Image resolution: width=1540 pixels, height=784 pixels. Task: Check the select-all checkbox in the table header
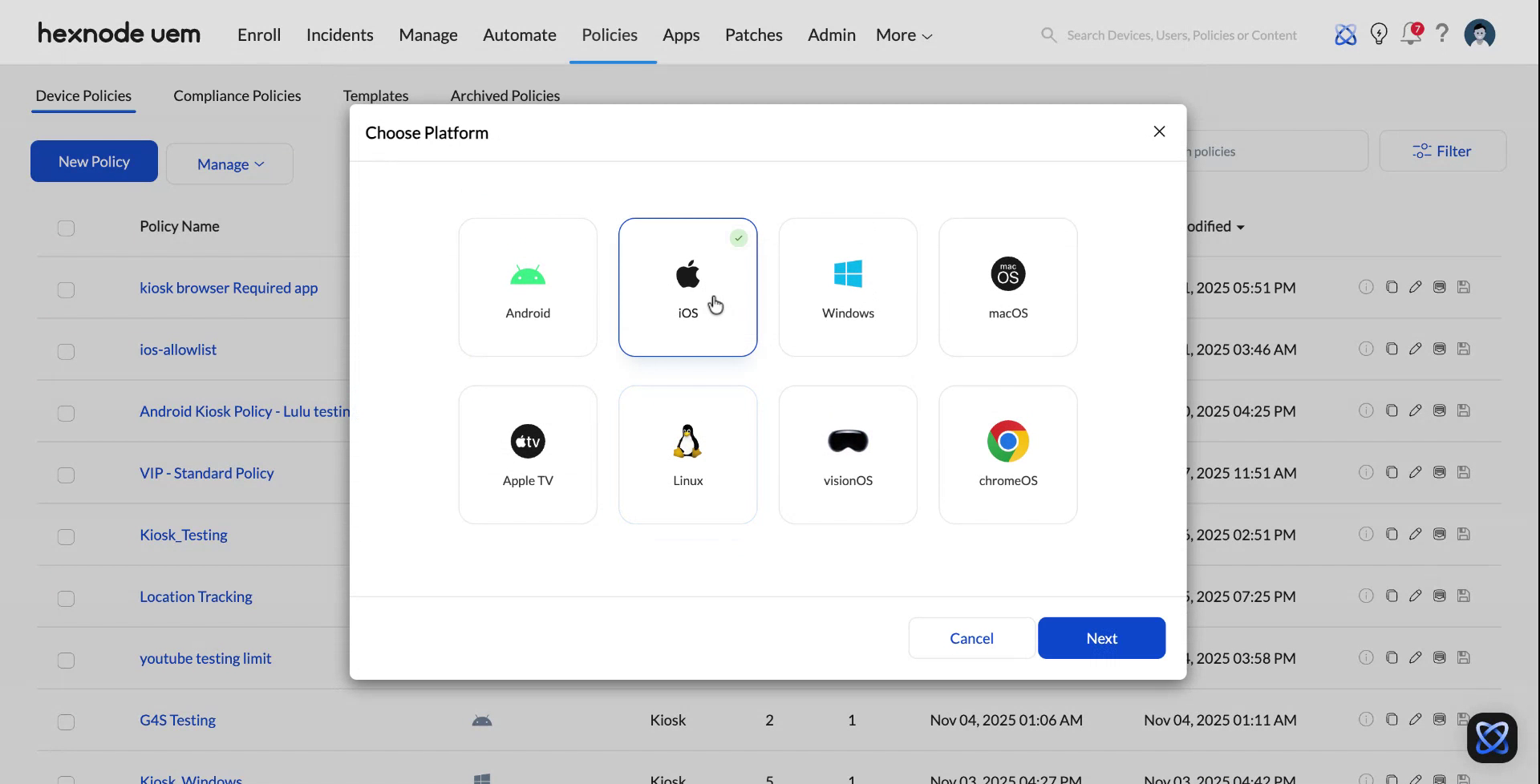(x=66, y=228)
